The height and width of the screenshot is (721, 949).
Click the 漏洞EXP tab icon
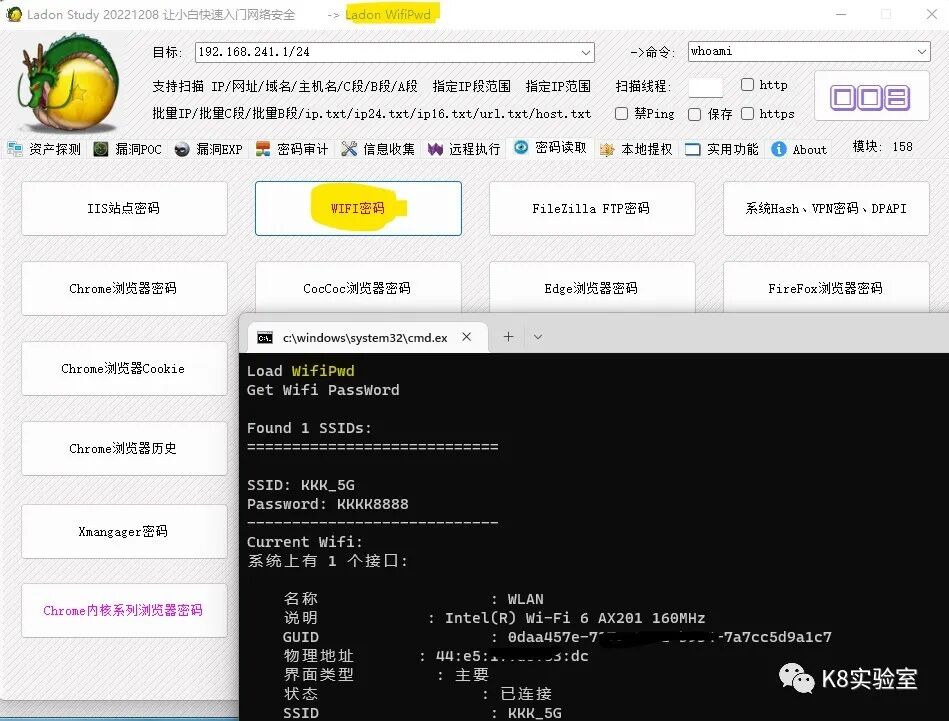point(182,149)
